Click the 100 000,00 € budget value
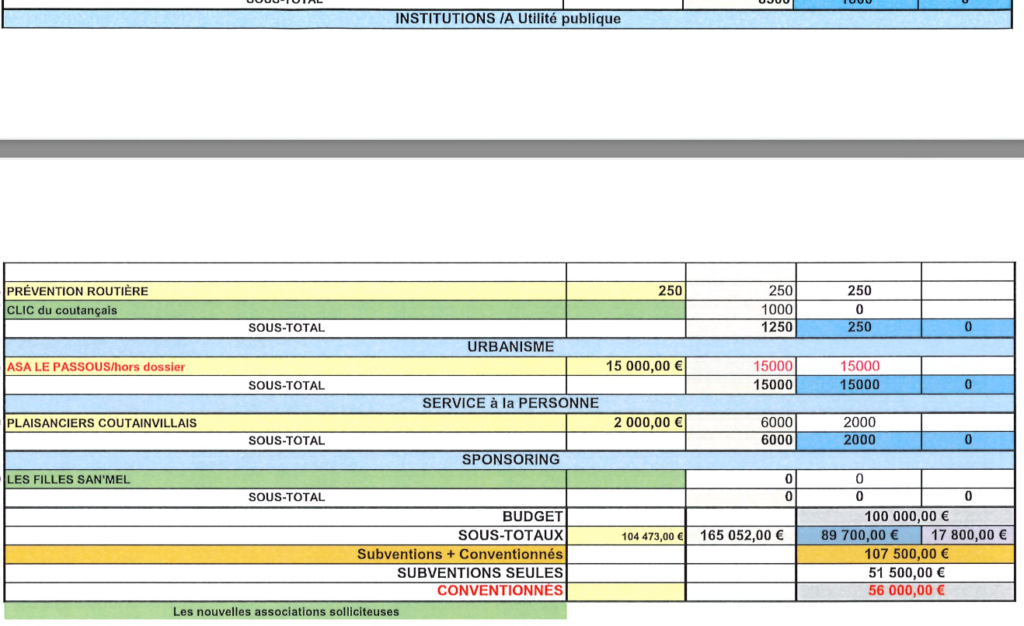The image size is (1024, 626). [x=906, y=516]
